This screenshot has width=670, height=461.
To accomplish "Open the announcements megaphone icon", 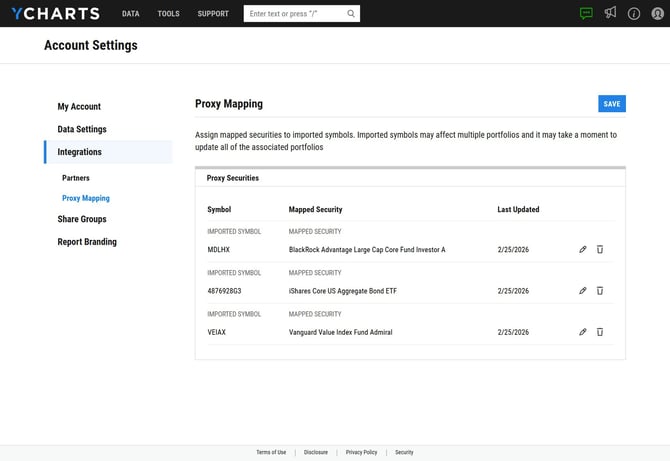I will 610,14.
